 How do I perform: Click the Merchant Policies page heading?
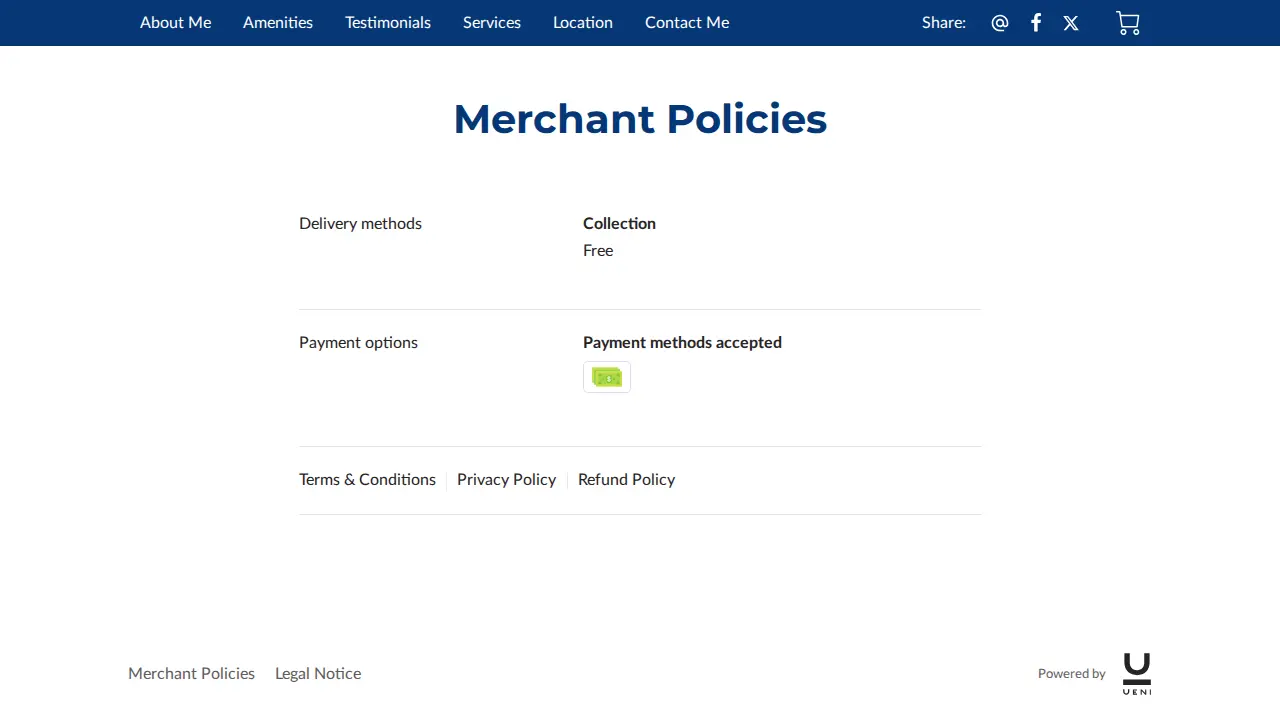click(x=640, y=119)
